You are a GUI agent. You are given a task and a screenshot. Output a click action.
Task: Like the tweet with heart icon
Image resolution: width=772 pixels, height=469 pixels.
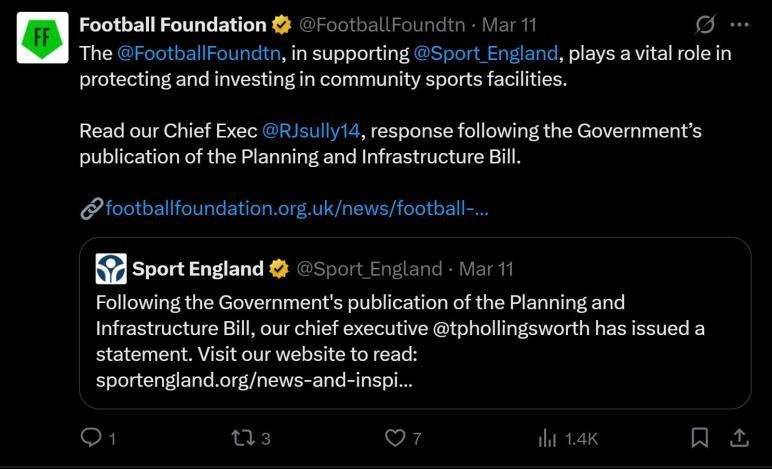(397, 437)
